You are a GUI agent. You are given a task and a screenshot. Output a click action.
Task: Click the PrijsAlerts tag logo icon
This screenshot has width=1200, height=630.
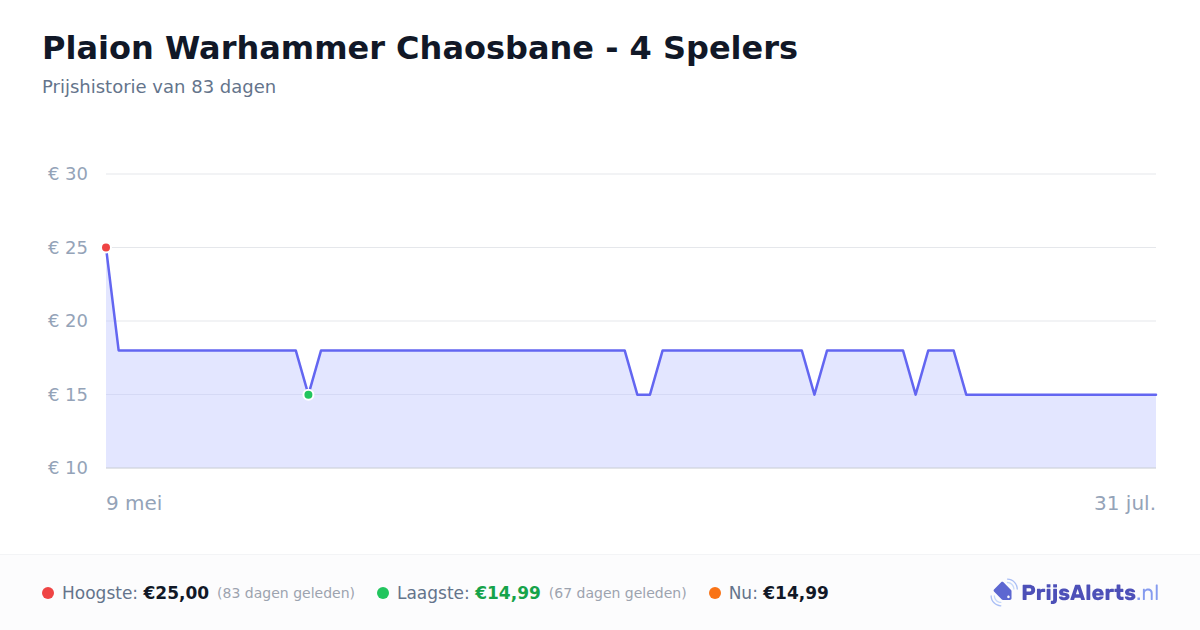pos(1003,593)
